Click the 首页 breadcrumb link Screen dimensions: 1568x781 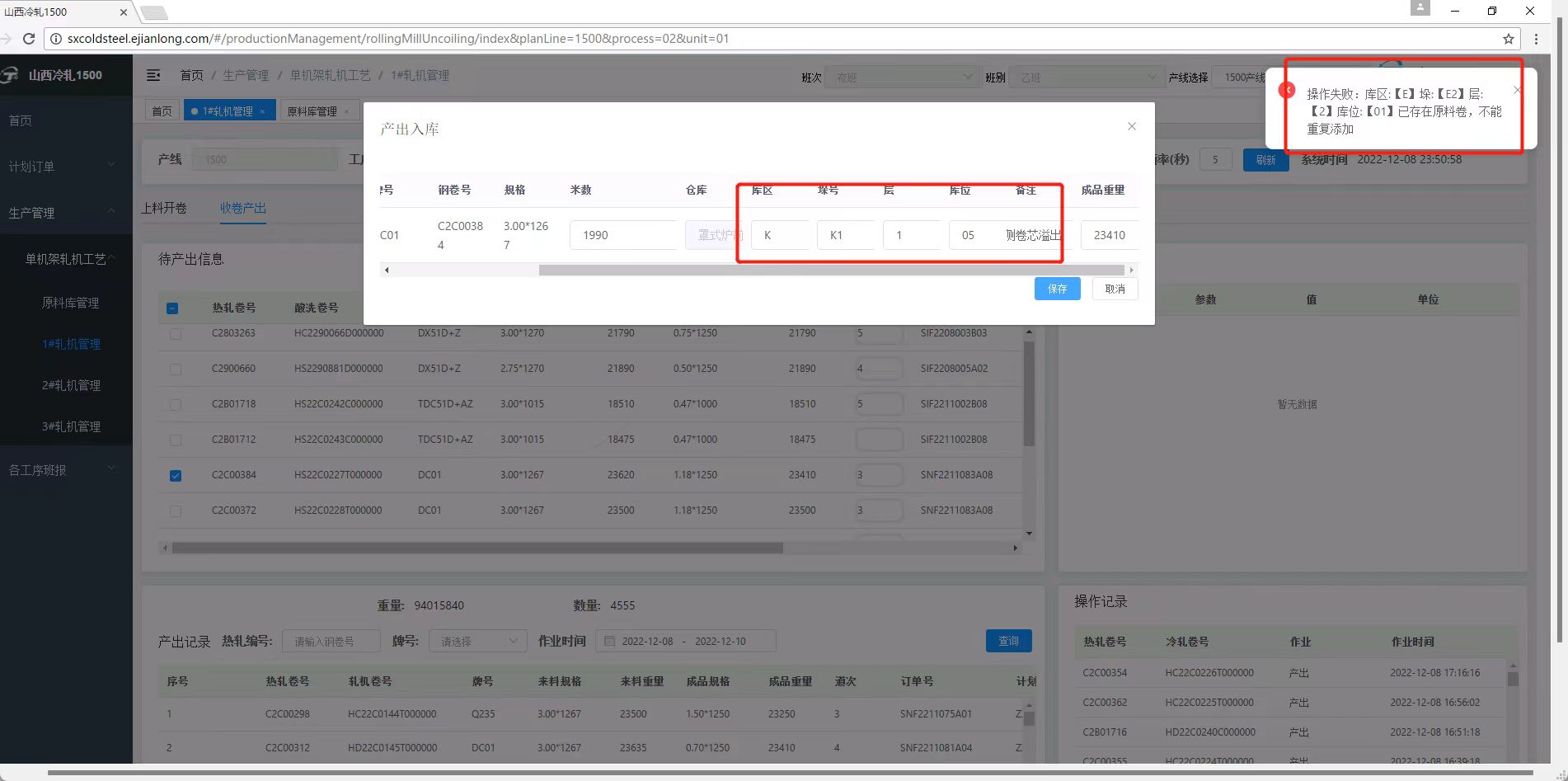point(191,75)
